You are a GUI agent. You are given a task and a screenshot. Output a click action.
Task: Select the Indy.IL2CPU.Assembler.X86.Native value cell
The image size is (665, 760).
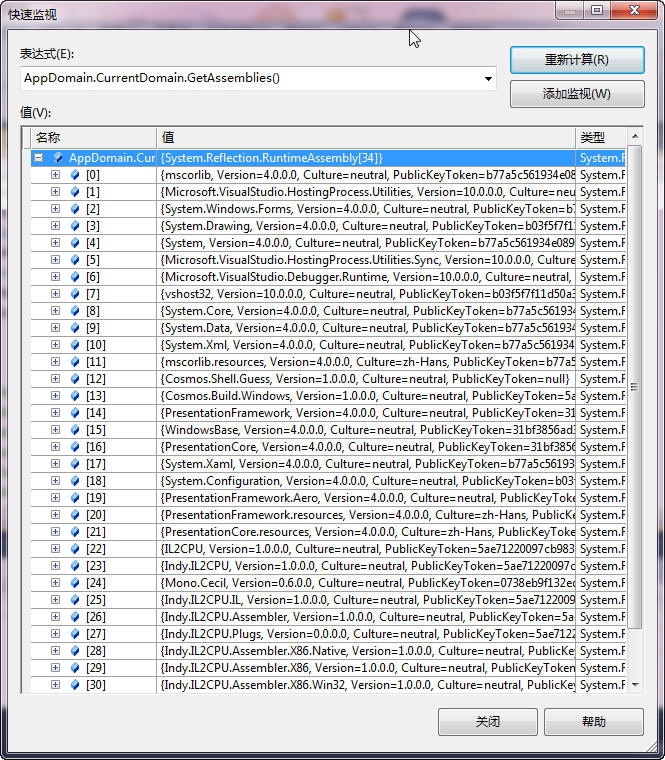pos(366,651)
